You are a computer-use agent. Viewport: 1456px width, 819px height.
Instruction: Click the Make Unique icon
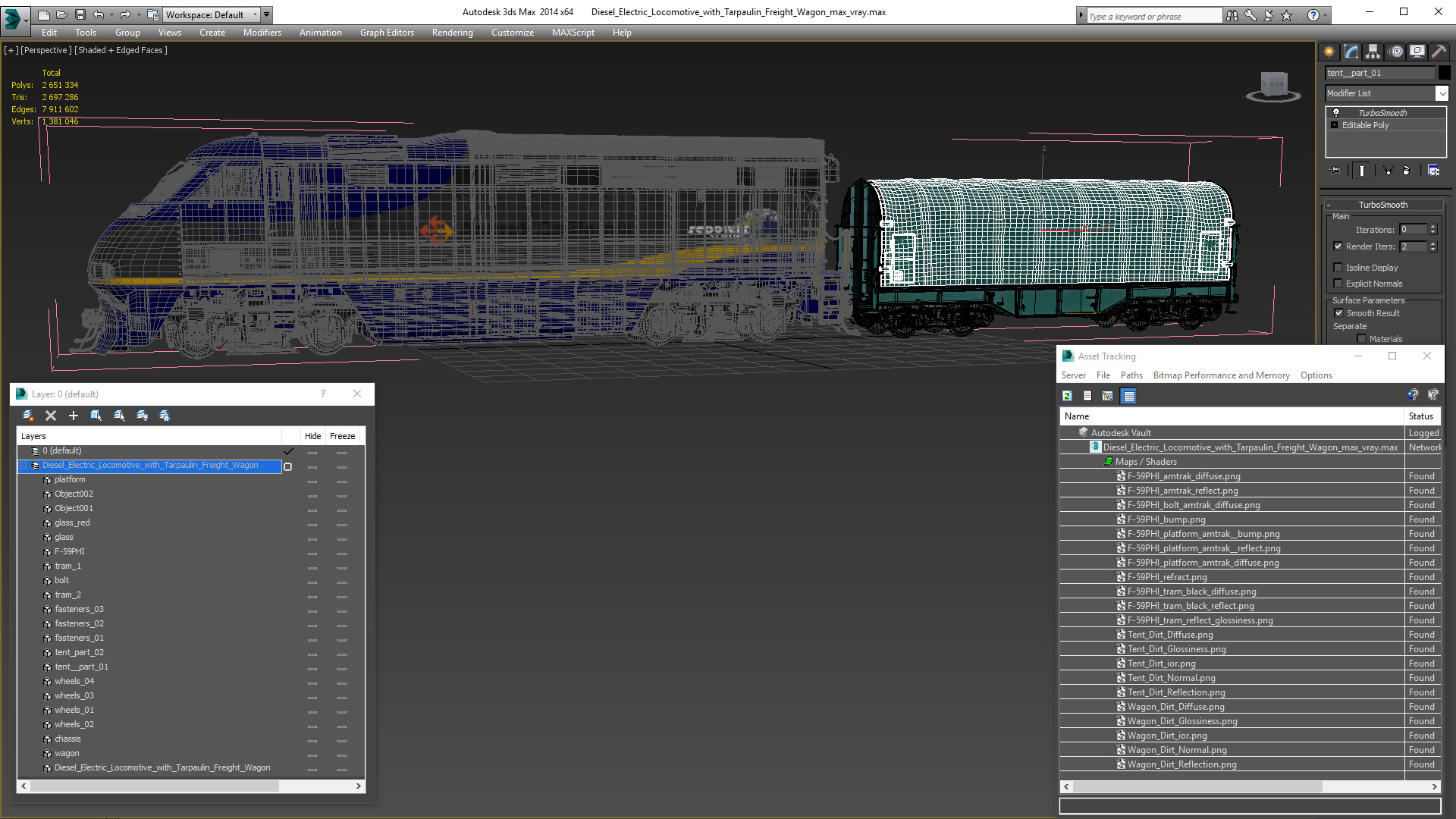[x=1388, y=171]
